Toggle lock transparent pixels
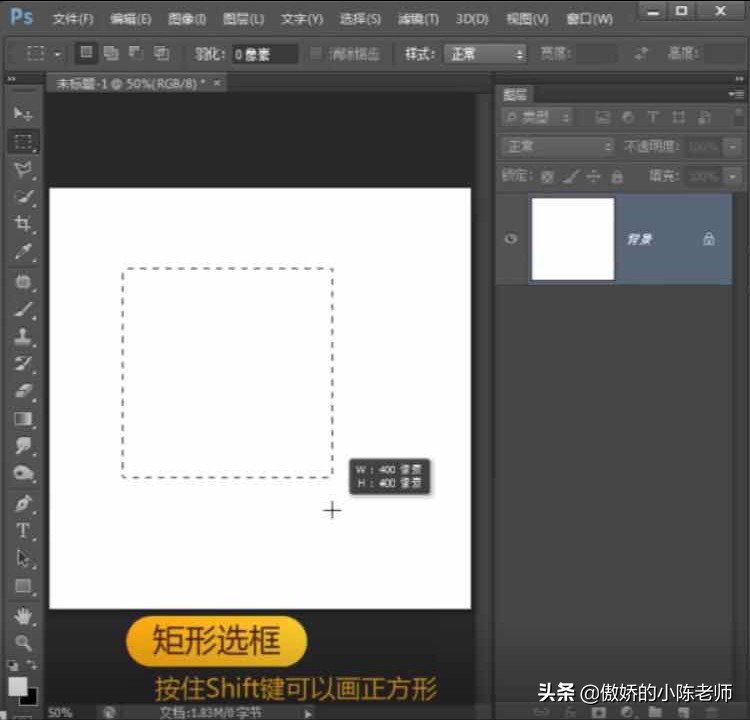 pos(547,177)
